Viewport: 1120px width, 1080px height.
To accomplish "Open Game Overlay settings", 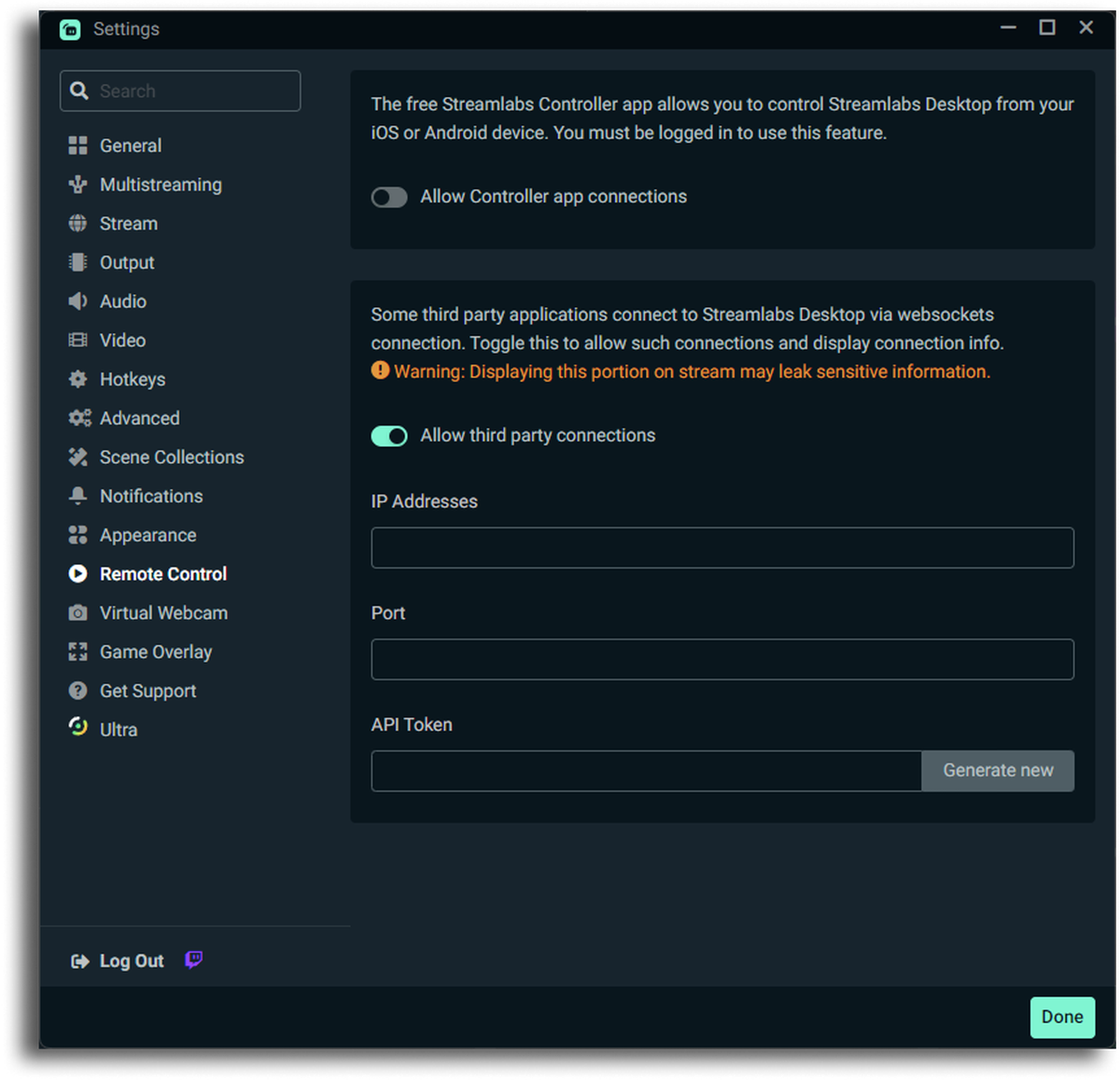I will coord(156,652).
